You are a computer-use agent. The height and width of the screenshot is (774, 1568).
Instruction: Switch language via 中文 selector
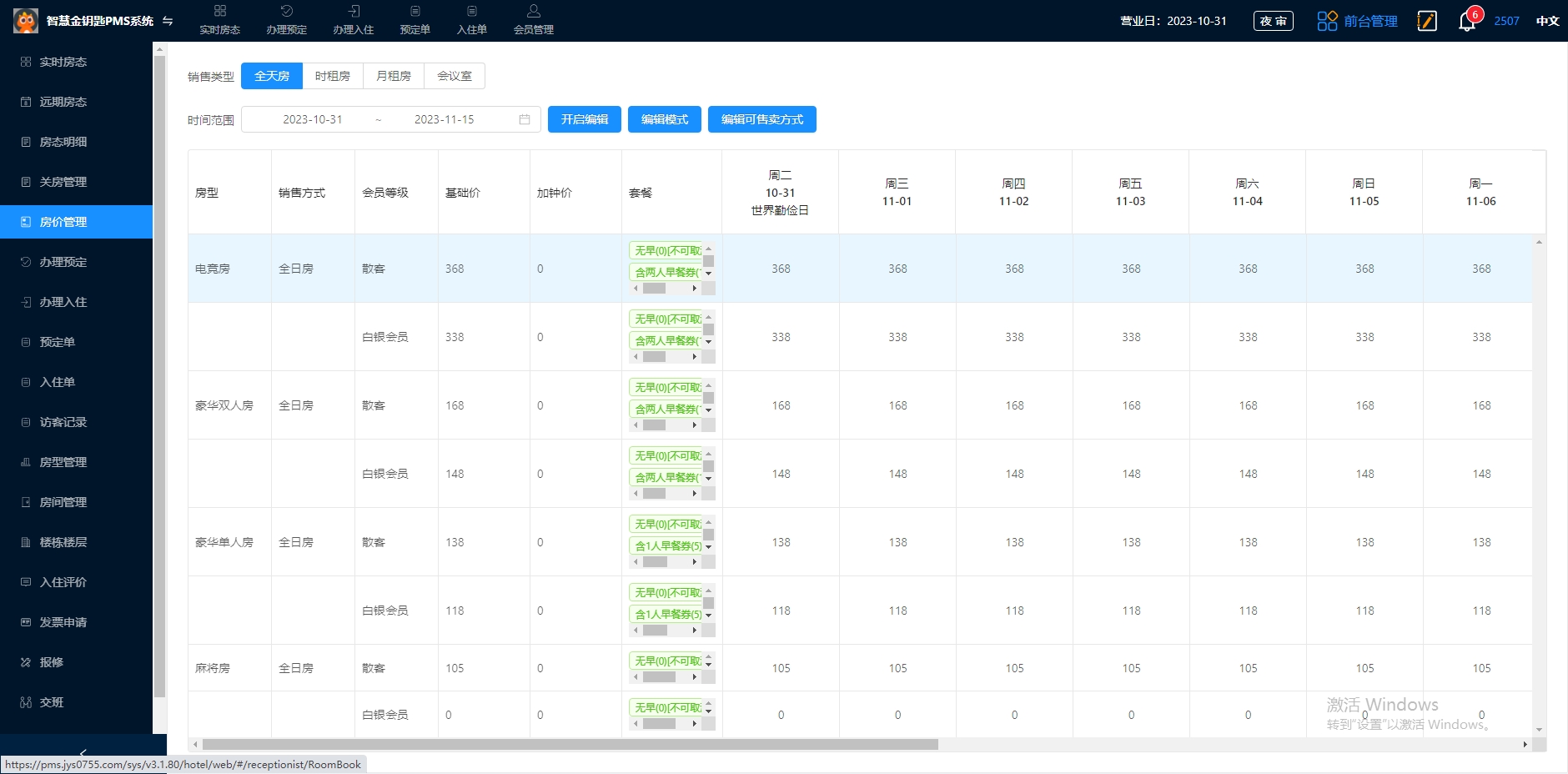tap(1547, 21)
